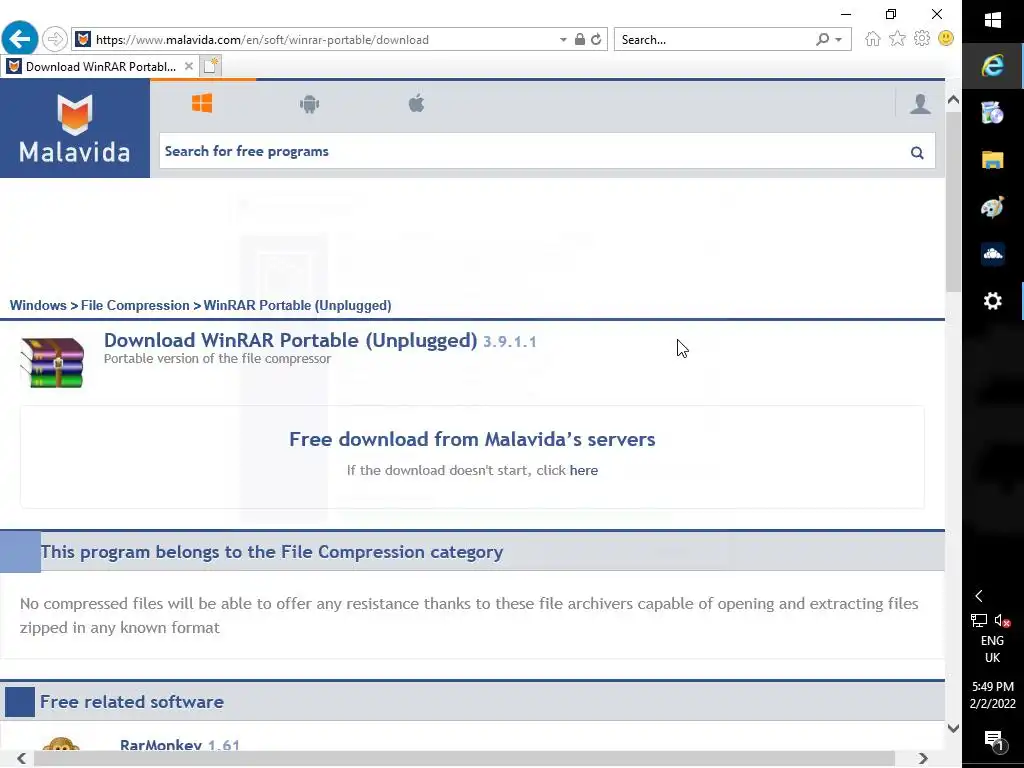Open a new browser tab

pos(211,66)
